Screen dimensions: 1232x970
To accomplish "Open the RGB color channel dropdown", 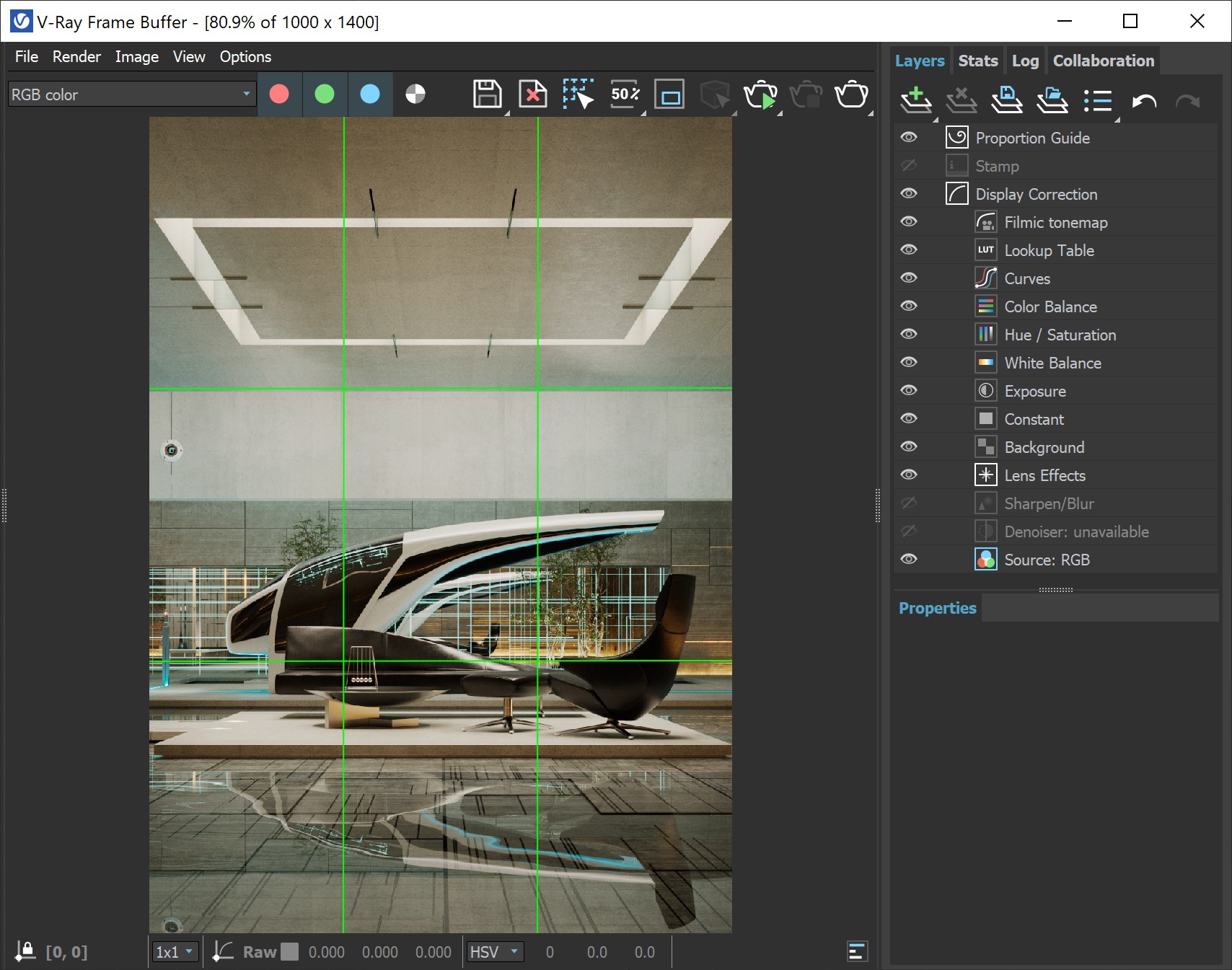I will (x=245, y=94).
